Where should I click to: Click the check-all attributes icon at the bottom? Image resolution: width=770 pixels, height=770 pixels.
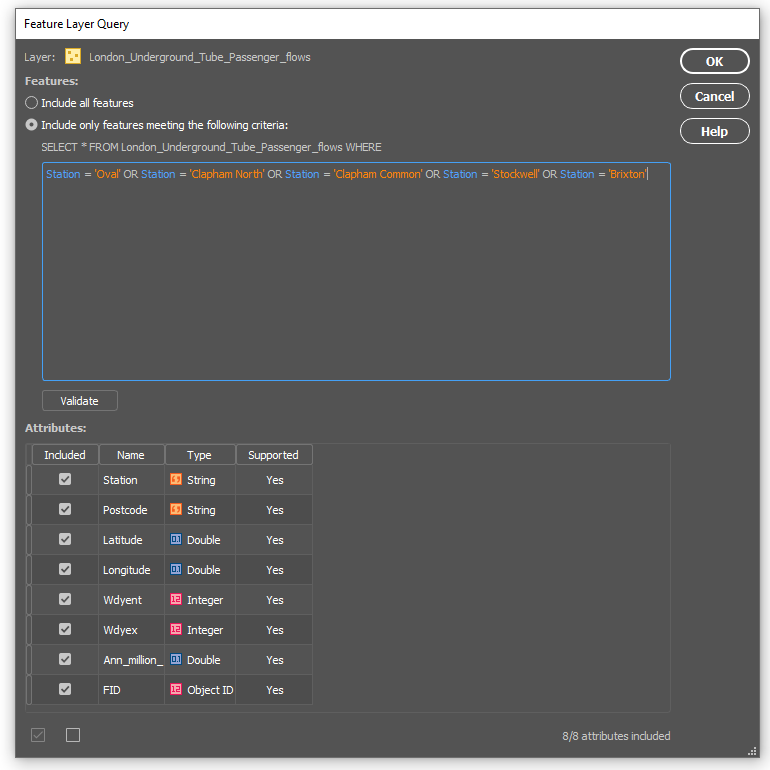38,735
